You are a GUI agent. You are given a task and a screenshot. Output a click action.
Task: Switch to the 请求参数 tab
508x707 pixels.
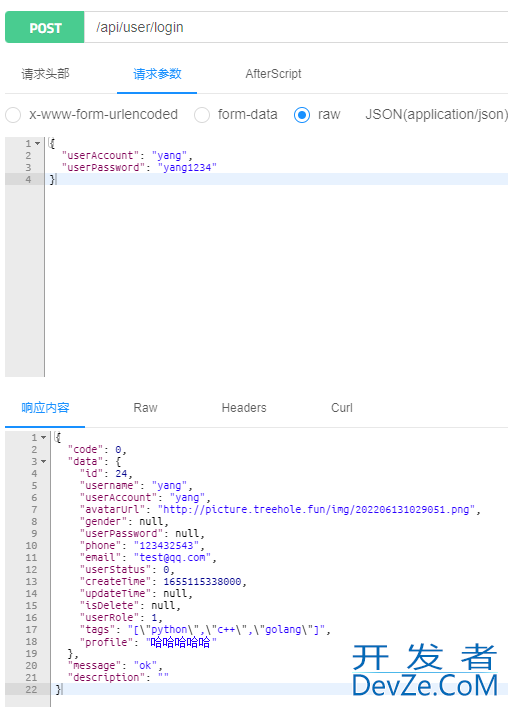pos(157,73)
